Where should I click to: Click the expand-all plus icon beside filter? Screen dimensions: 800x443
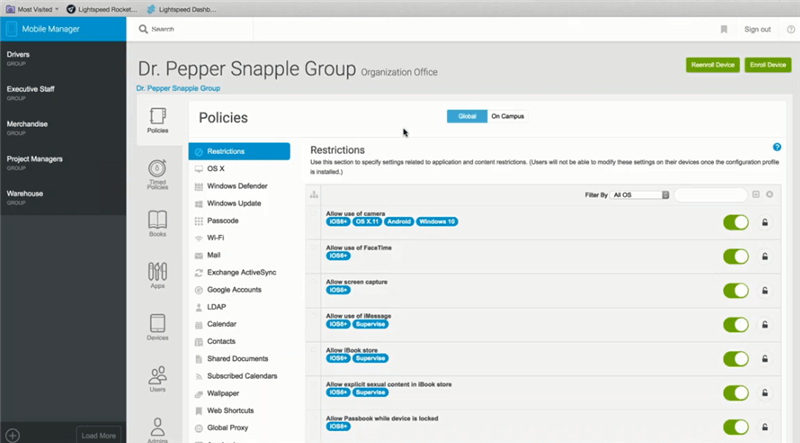[756, 194]
